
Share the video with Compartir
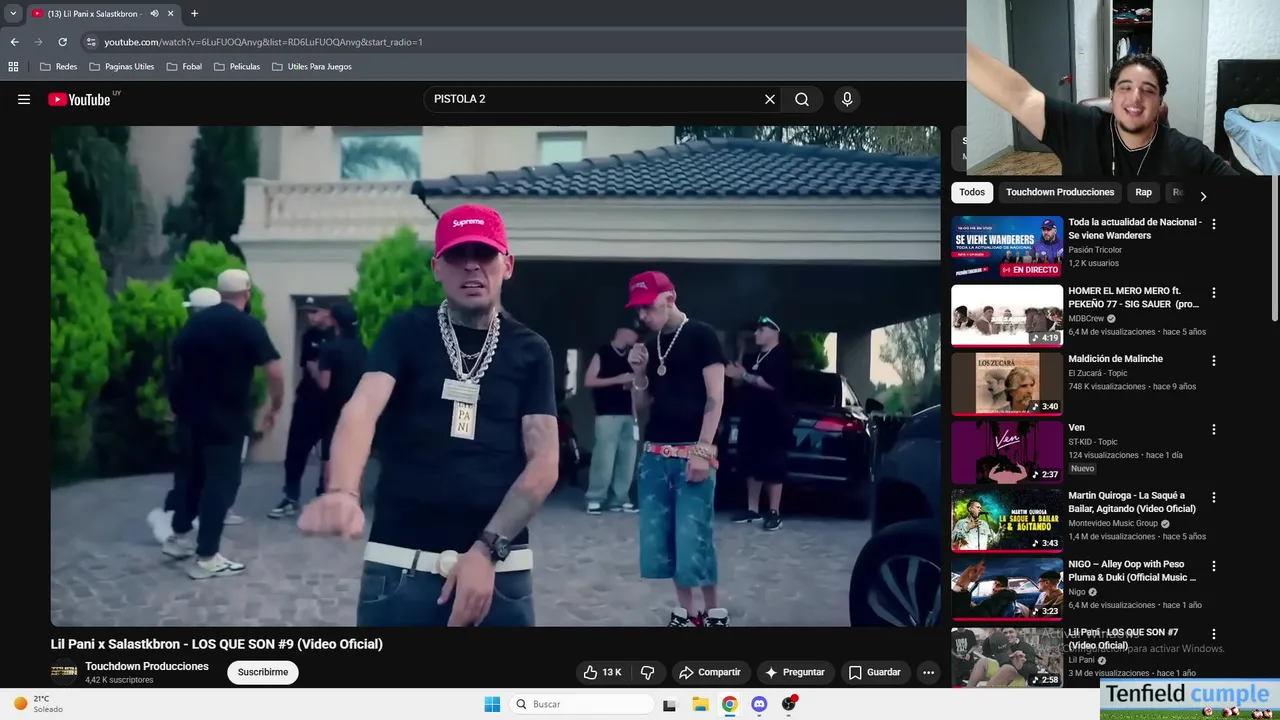(x=709, y=672)
